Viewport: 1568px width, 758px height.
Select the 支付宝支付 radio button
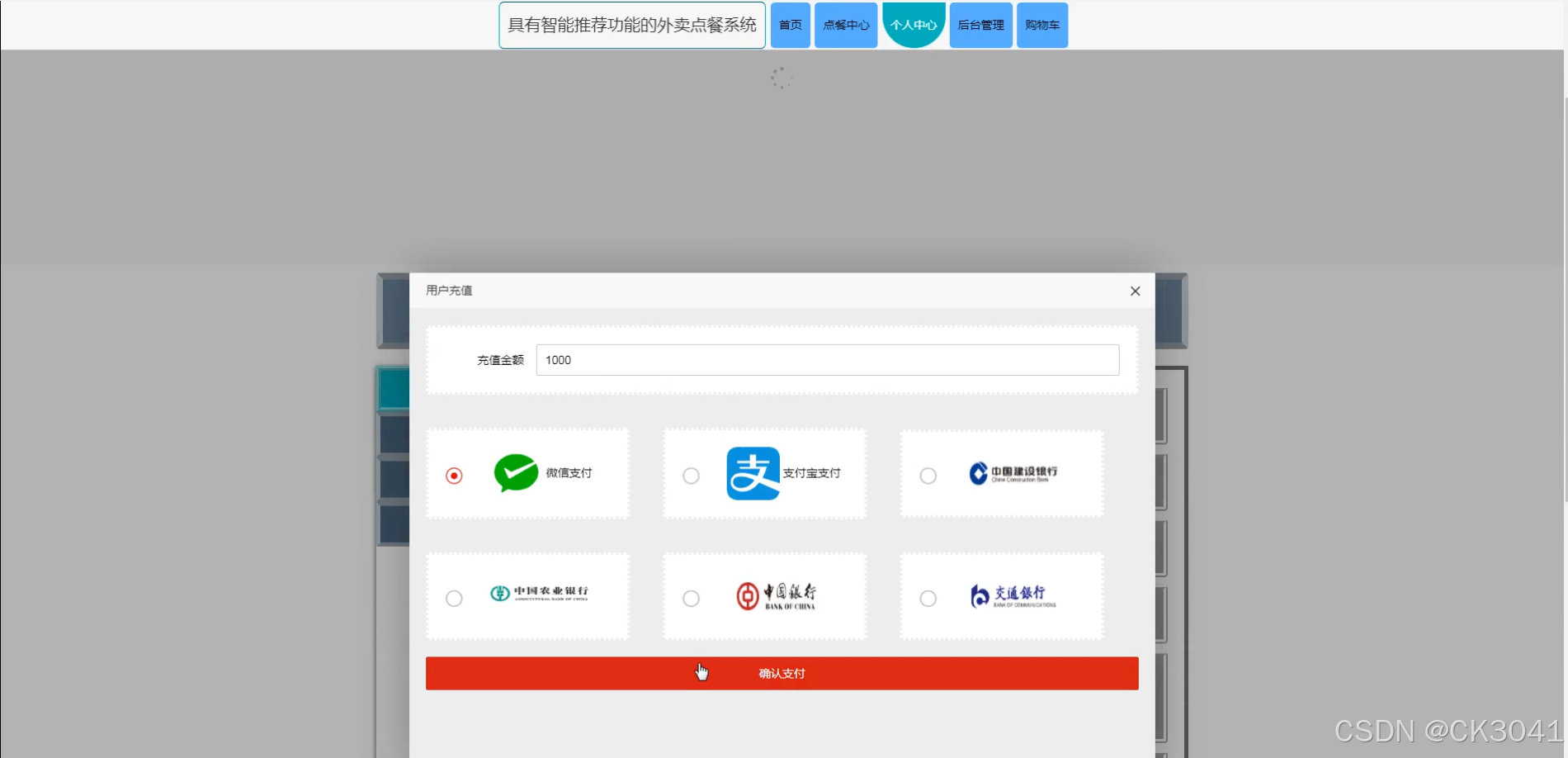(x=691, y=476)
